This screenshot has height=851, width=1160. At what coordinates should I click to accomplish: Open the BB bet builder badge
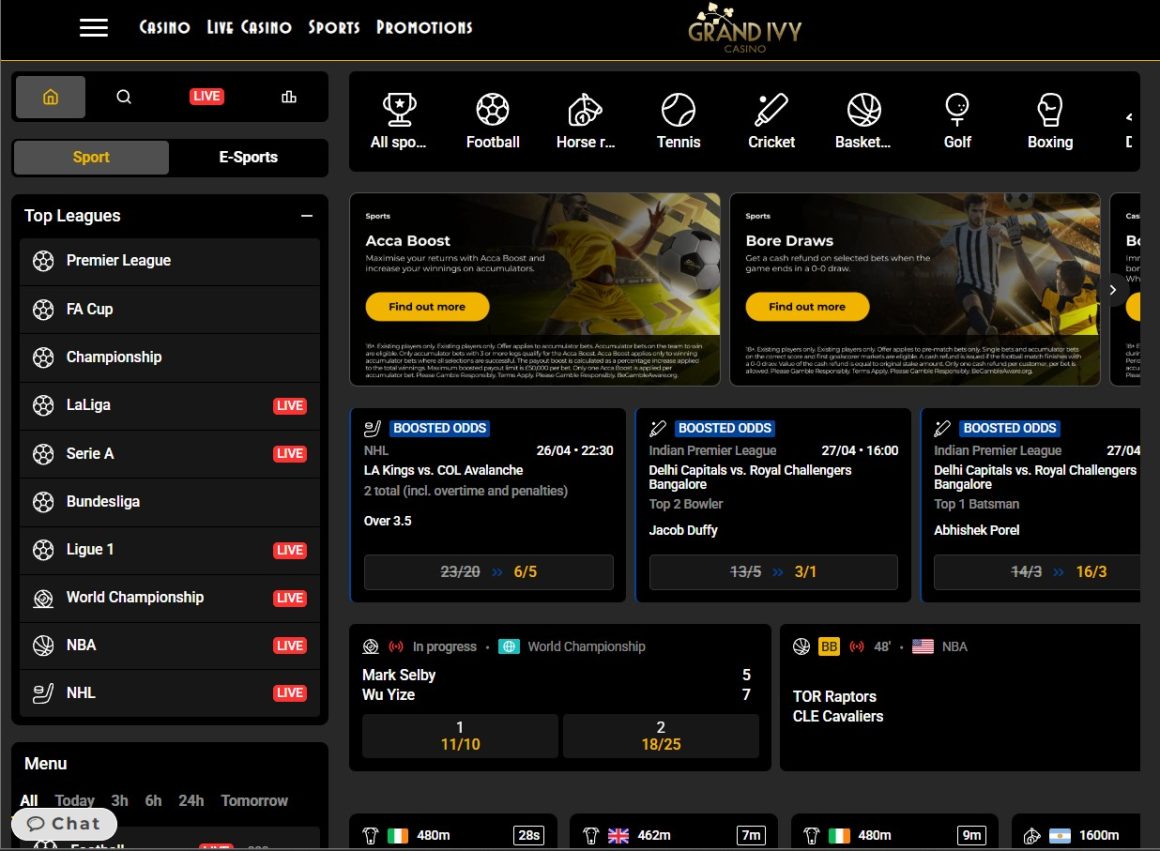[x=829, y=647]
